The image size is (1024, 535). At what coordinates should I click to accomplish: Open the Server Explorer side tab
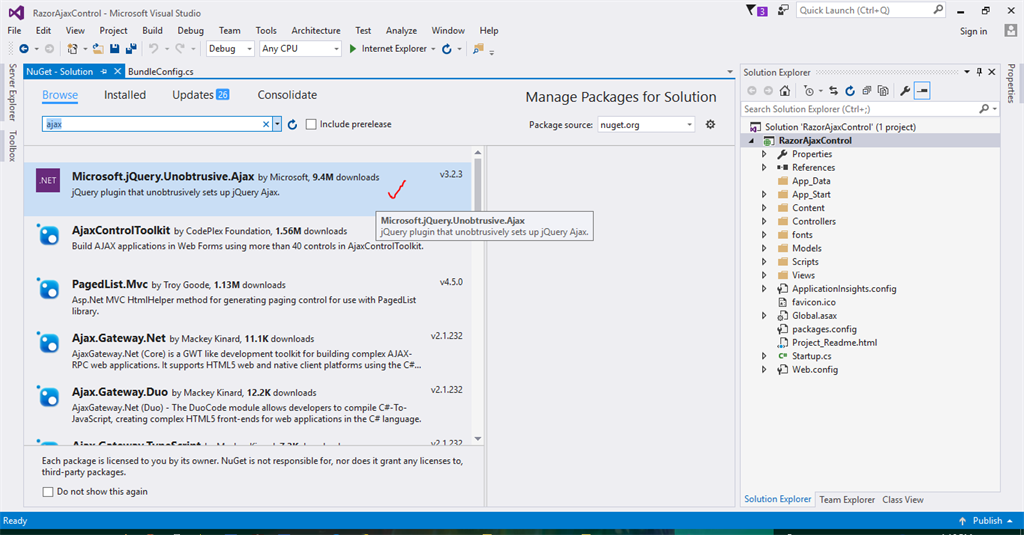[12, 92]
